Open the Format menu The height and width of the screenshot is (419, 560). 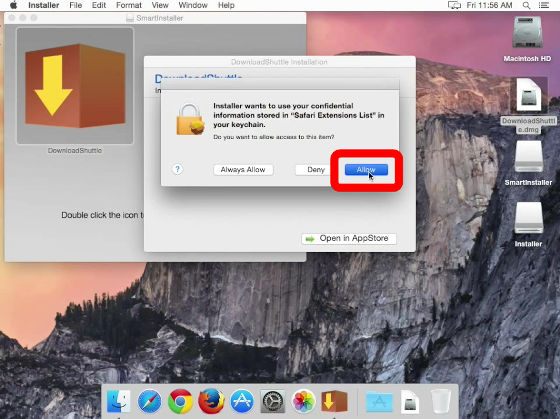tap(129, 5)
